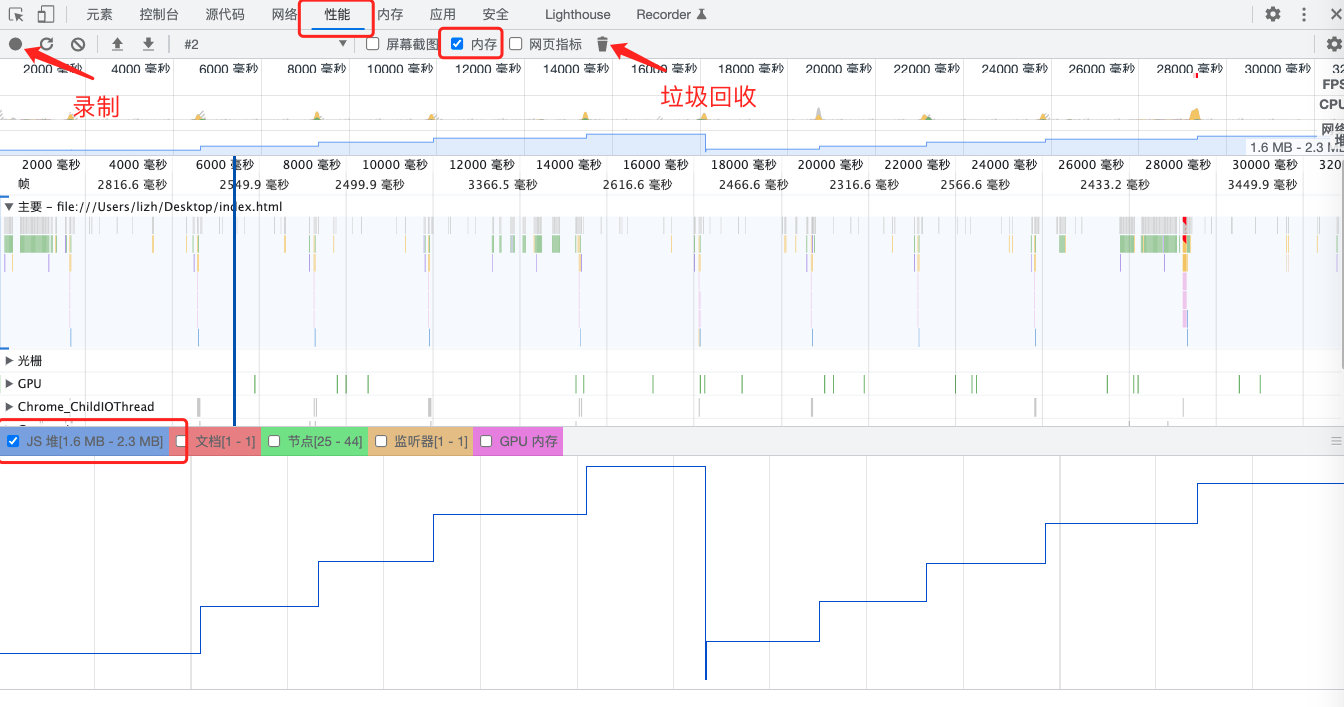Open the 安全 tab
The image size is (1344, 707).
[x=495, y=14]
